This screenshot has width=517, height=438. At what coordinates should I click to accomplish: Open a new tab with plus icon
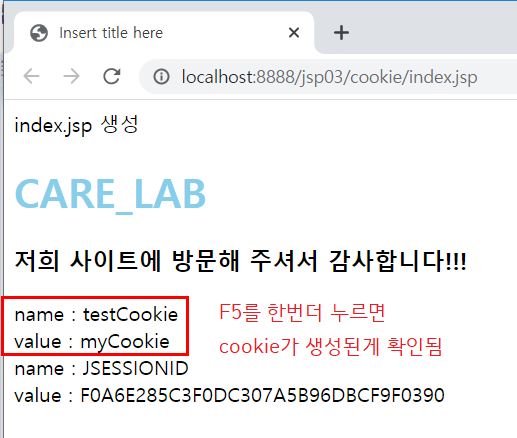click(341, 33)
